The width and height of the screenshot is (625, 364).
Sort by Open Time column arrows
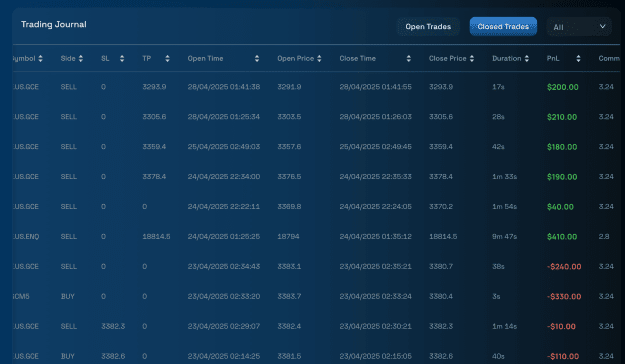click(257, 59)
